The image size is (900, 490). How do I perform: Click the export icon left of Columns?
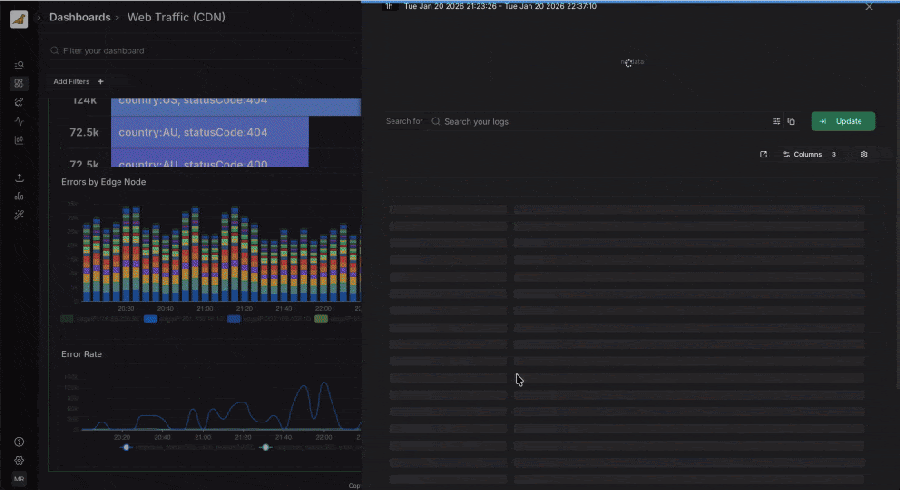pos(763,154)
